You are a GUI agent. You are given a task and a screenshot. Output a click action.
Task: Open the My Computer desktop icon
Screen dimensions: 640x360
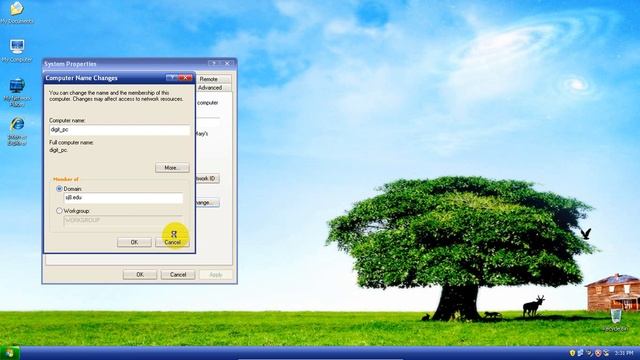tap(16, 50)
